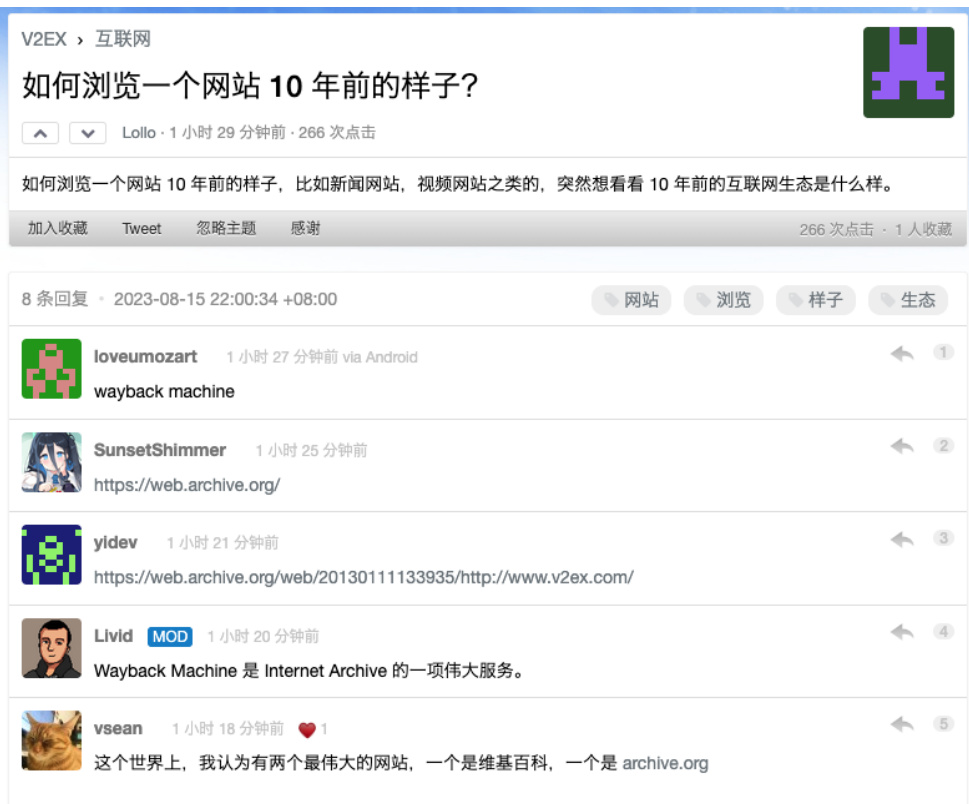
Task: Click reply arrow on SunsetShimmer's comment
Action: [902, 446]
